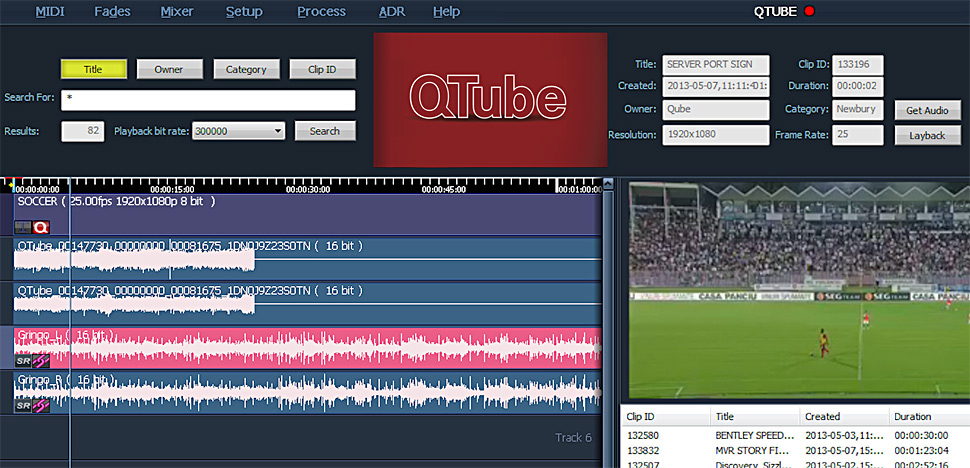
Task: Sort results by the Created column header
Action: 822,416
